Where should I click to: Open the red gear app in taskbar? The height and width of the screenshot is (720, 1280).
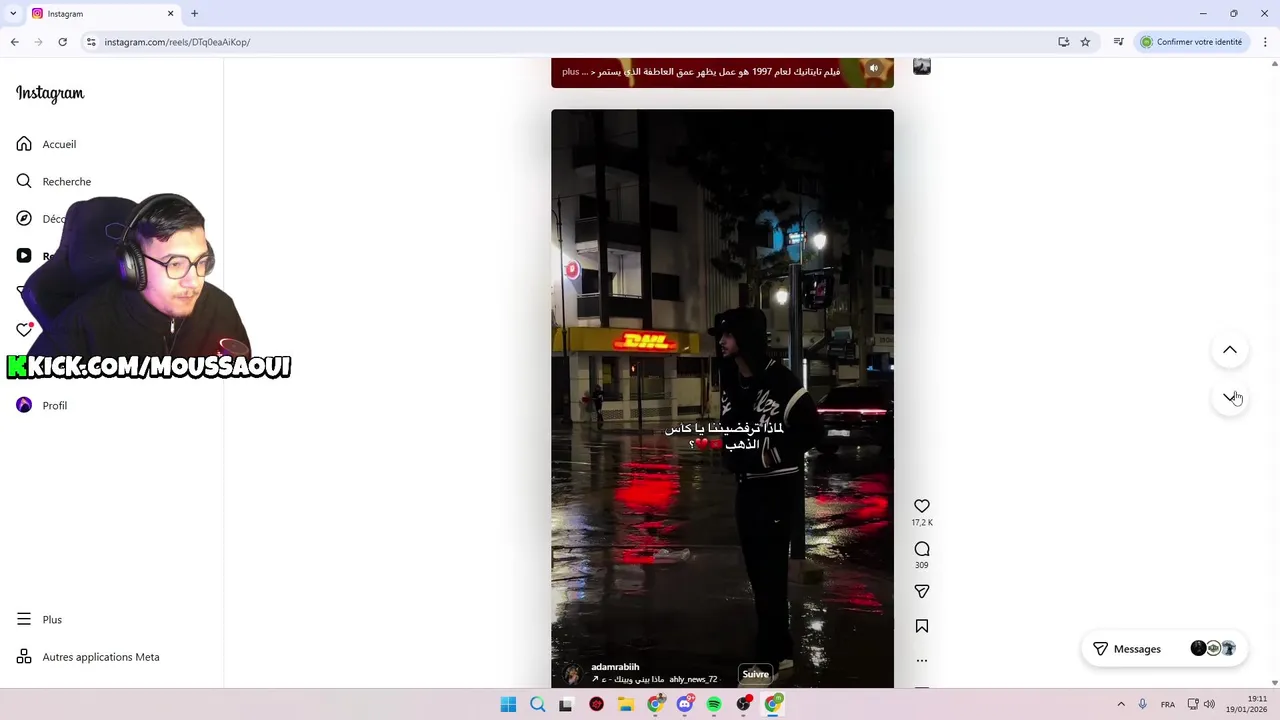click(x=596, y=704)
